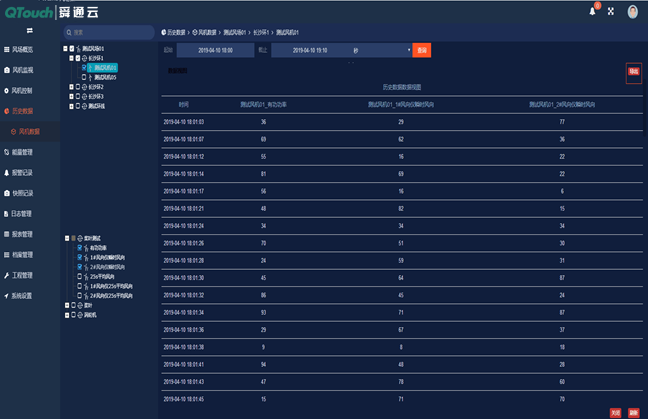
Task: Click the 报警记录 bell icon in sidebar
Action: tap(7, 172)
